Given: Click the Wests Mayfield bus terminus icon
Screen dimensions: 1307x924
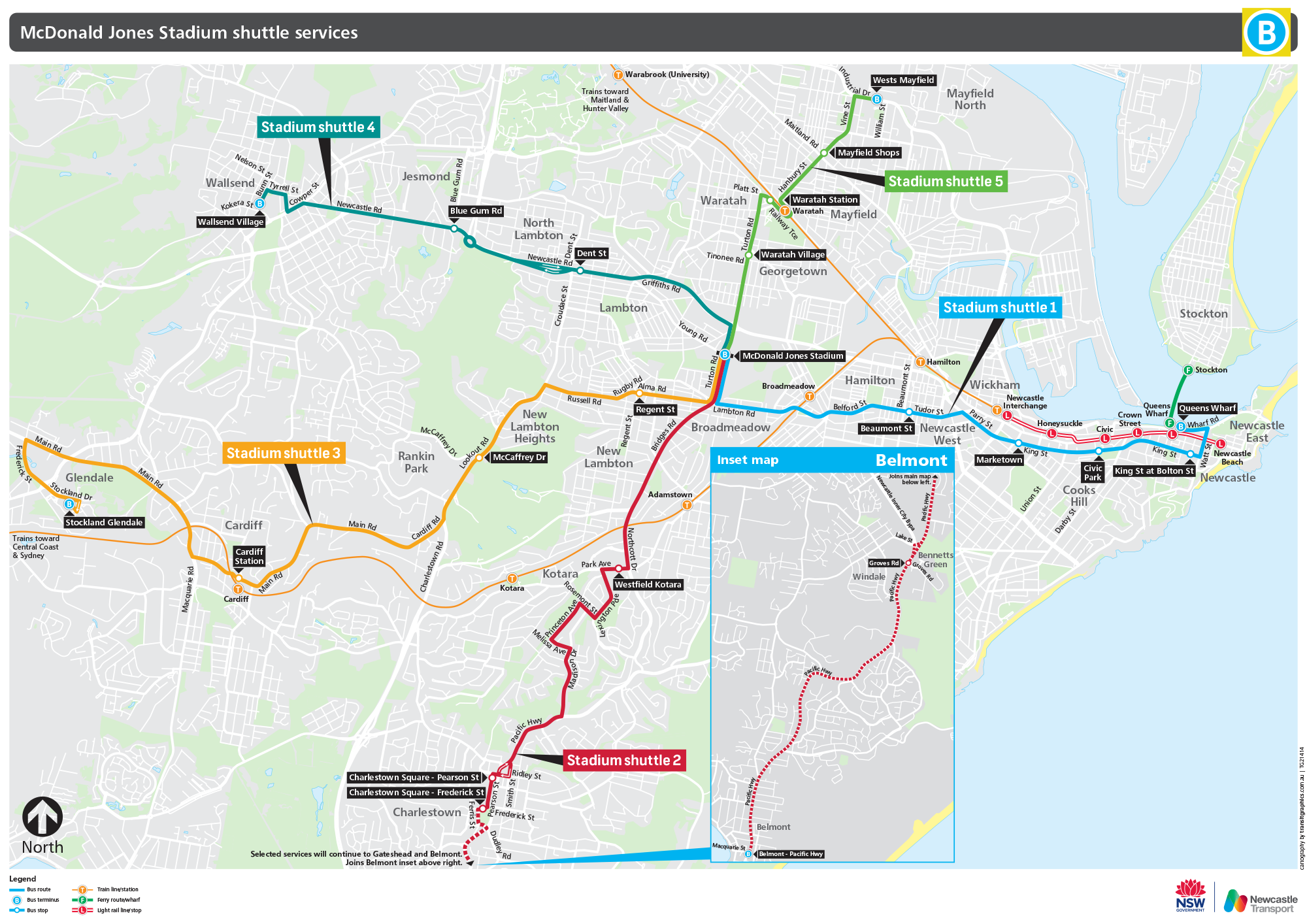Looking at the screenshot, I should coord(877,99).
